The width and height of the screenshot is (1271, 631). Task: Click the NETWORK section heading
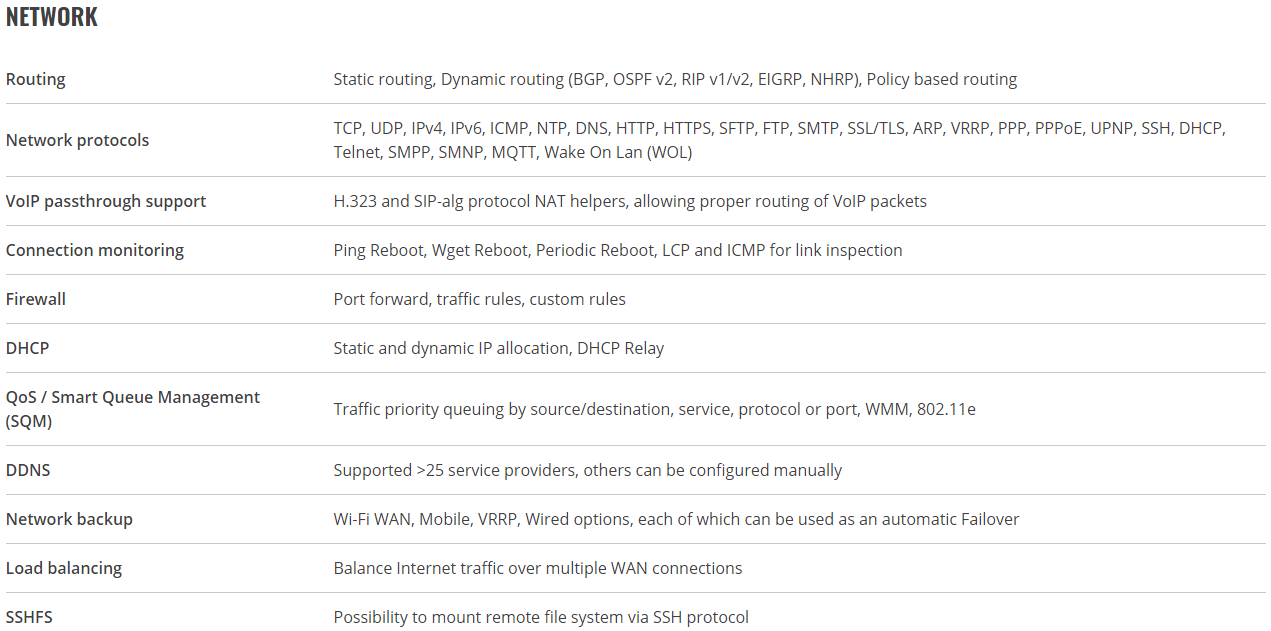tap(52, 17)
